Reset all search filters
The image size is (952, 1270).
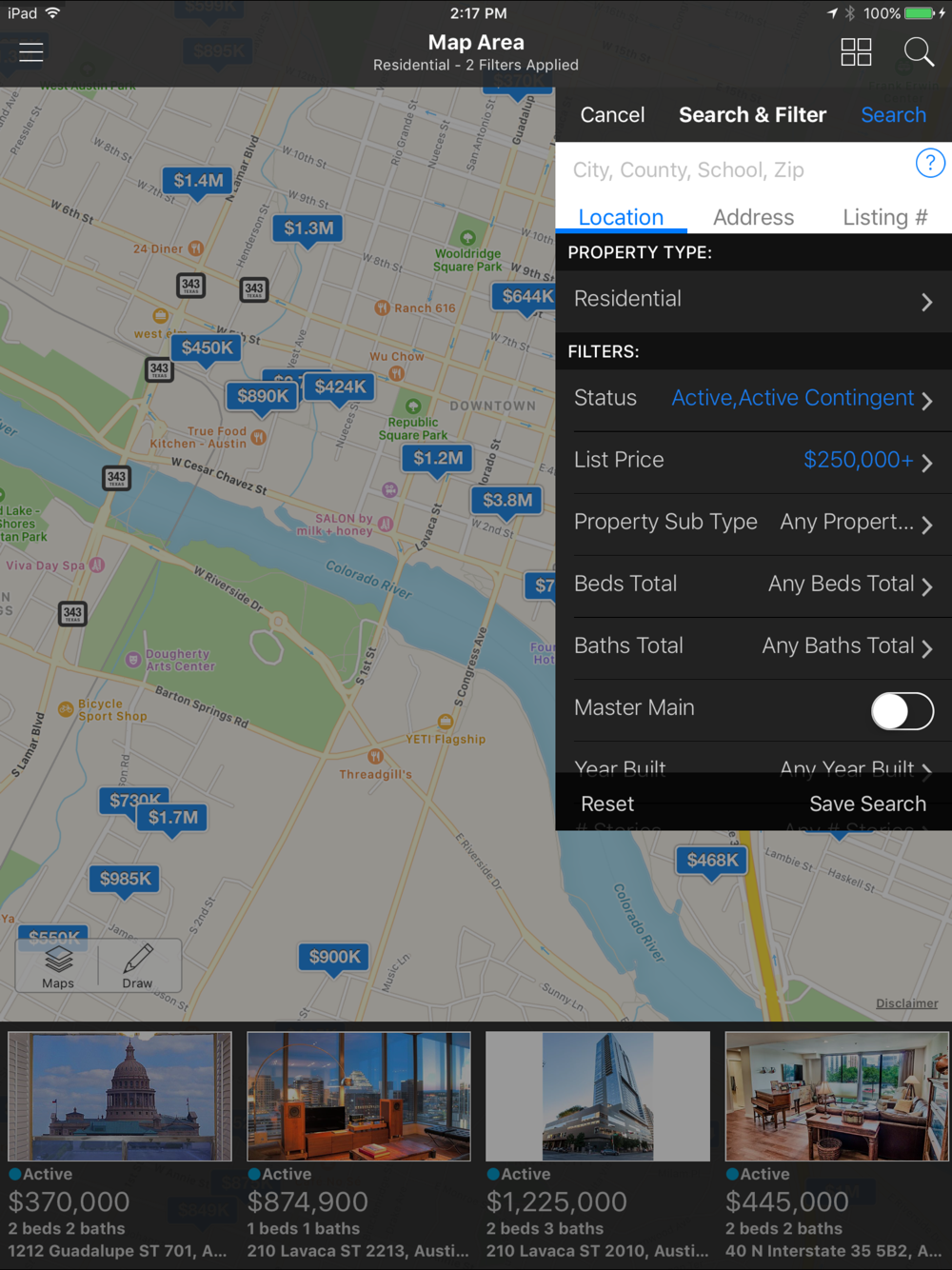point(607,804)
